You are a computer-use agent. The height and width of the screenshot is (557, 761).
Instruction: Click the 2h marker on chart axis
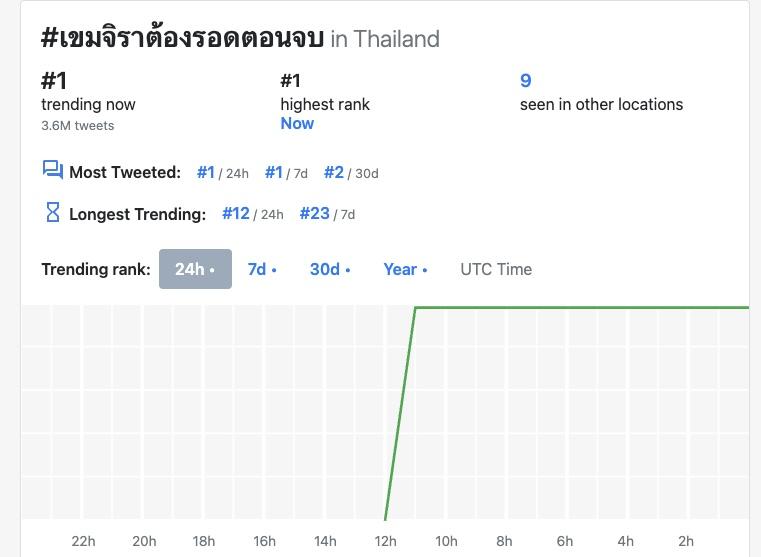[685, 541]
